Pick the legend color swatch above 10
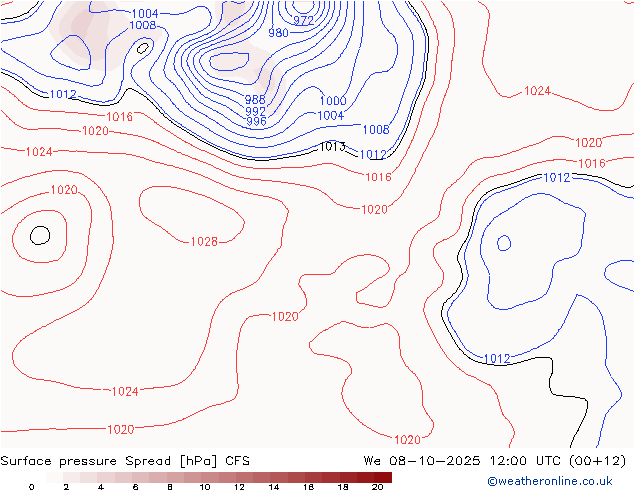The width and height of the screenshot is (634, 490). pos(210,477)
